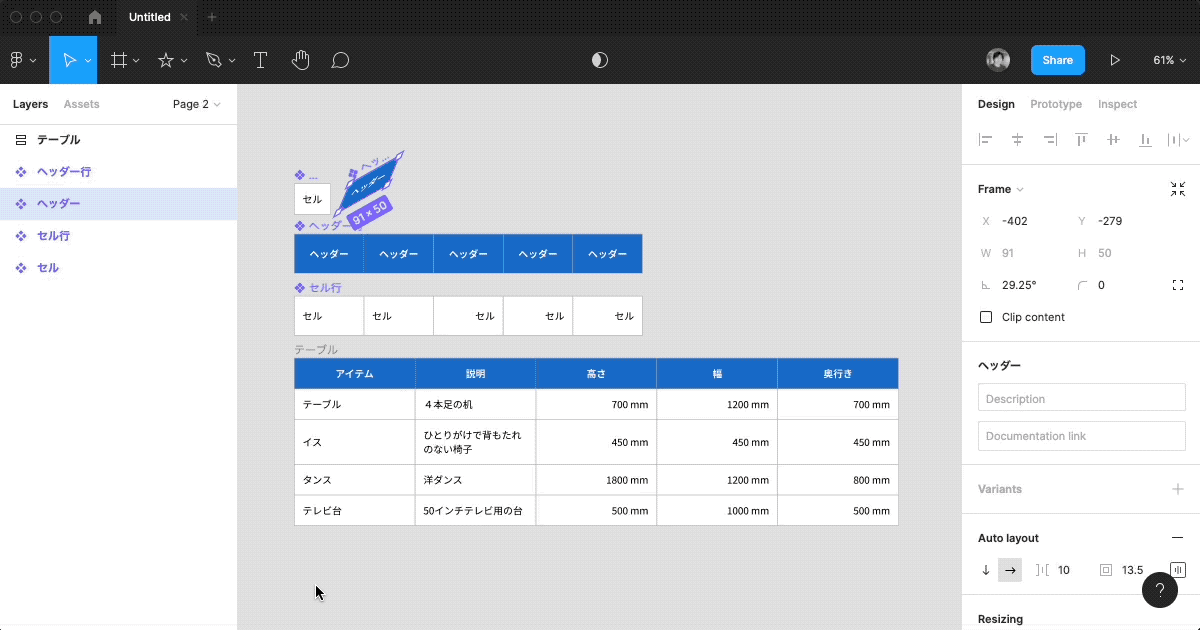
Task: Click the resize to fit icon
Action: 1177,189
